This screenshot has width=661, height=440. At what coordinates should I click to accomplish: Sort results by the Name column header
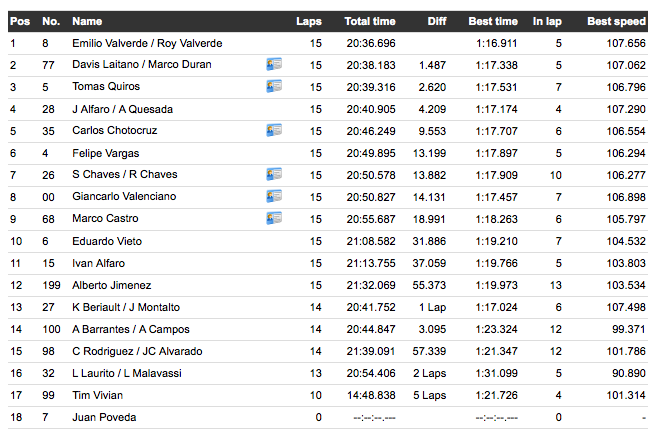pyautogui.click(x=87, y=21)
